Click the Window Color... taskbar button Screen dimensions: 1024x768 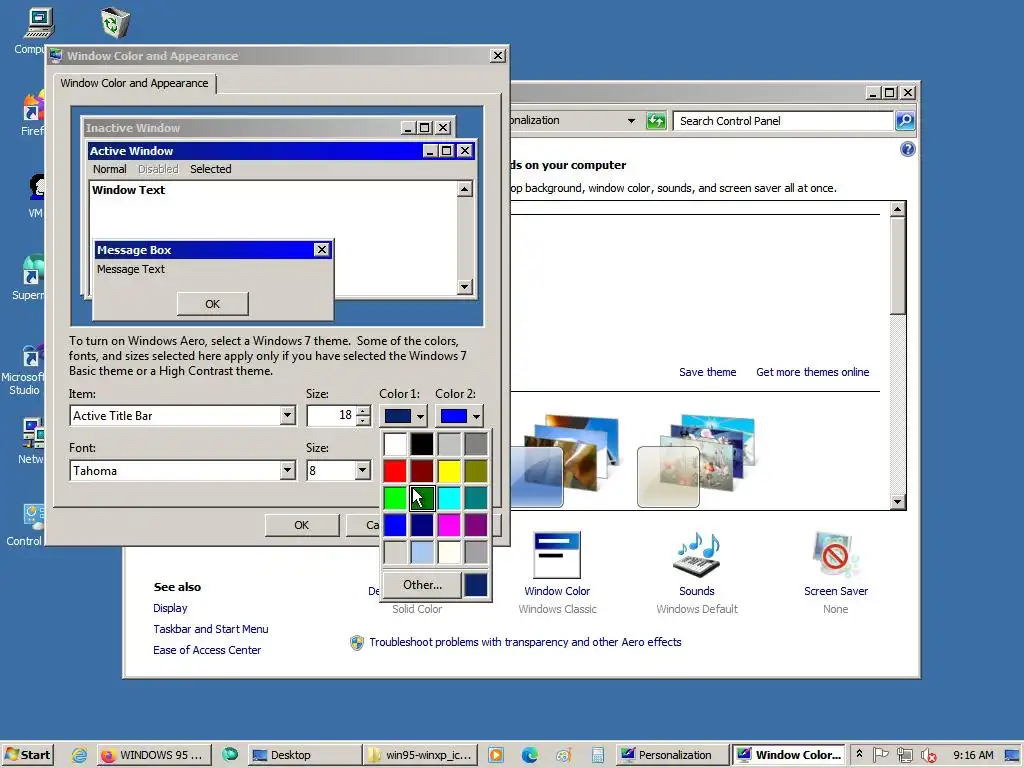pyautogui.click(x=789, y=755)
